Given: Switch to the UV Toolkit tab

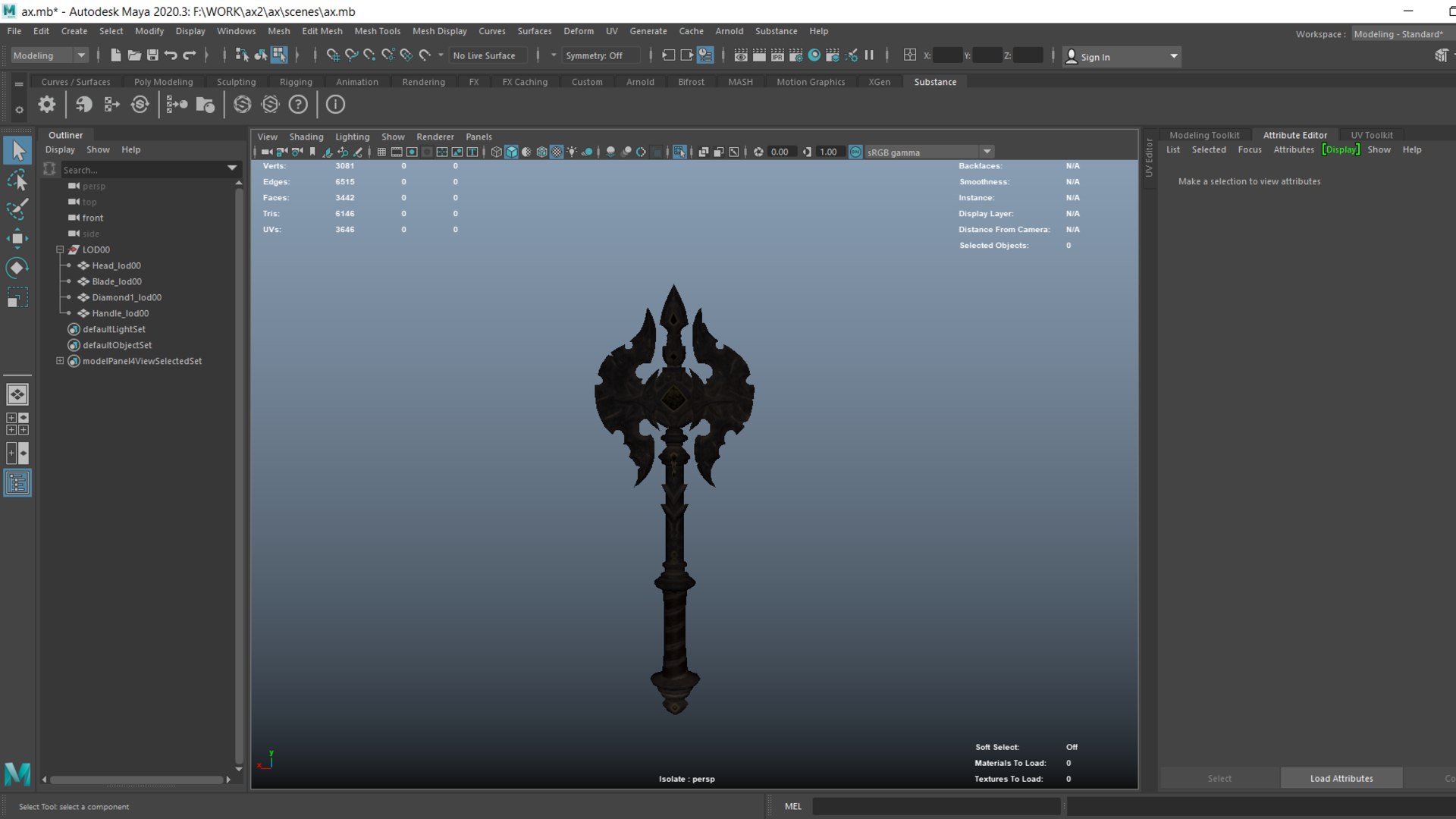Looking at the screenshot, I should coord(1371,135).
